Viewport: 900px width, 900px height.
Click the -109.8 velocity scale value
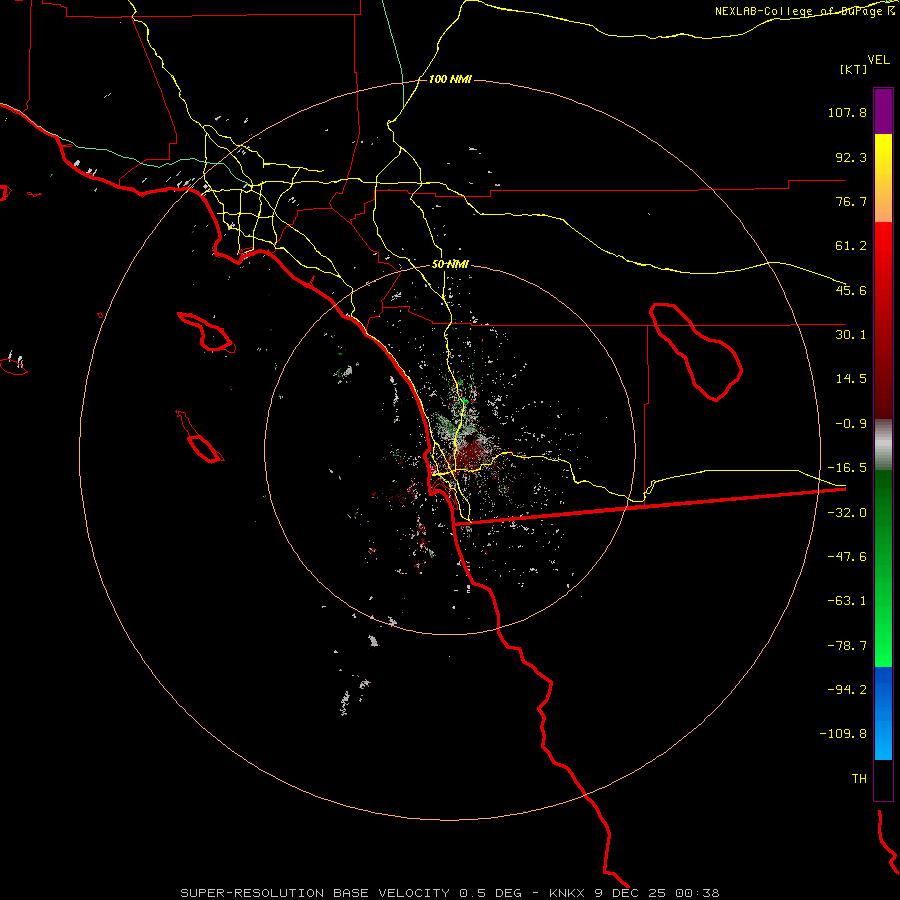tap(843, 734)
